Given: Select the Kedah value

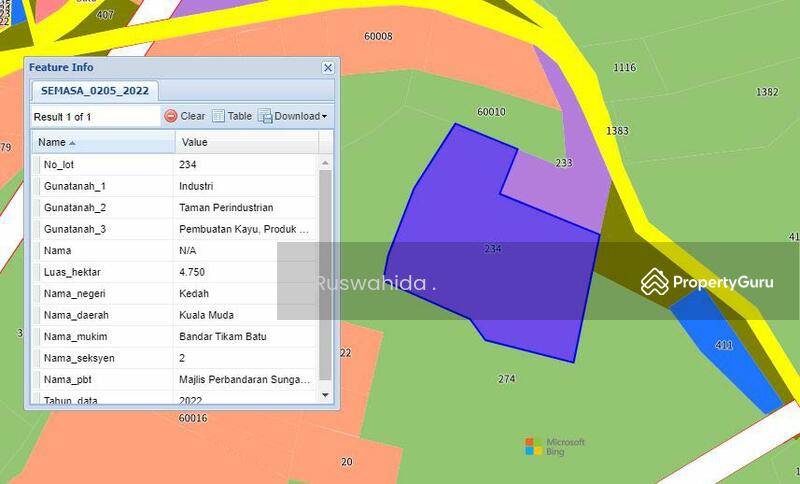Looking at the screenshot, I should [194, 293].
